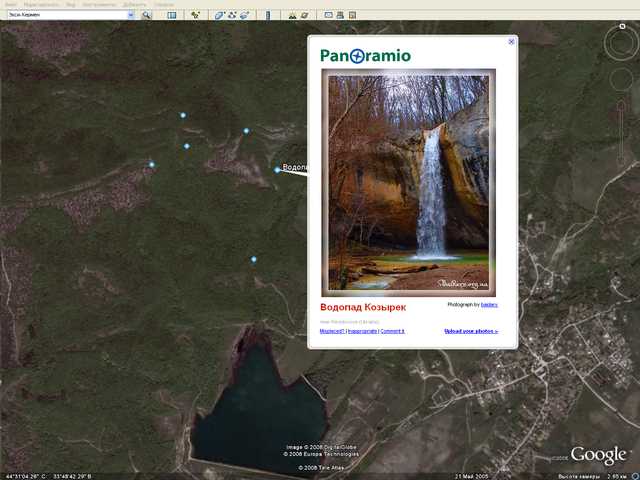Select the Add Placemark tool

(x=196, y=16)
